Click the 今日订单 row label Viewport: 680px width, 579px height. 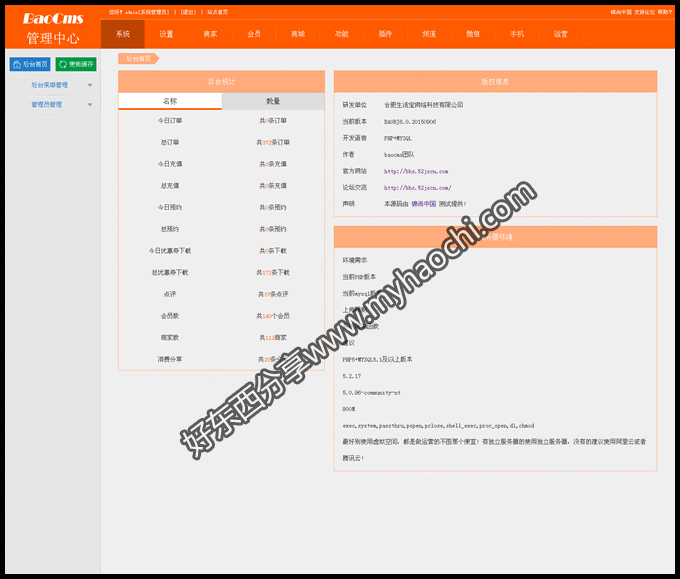[x=170, y=121]
